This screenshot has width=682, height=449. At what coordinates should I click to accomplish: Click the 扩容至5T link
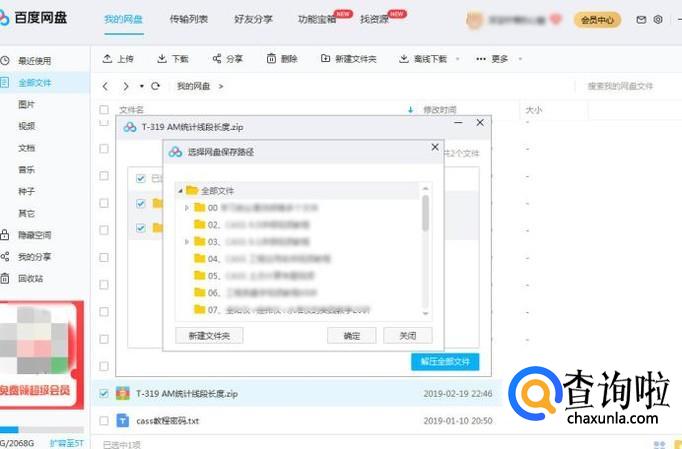(67, 443)
